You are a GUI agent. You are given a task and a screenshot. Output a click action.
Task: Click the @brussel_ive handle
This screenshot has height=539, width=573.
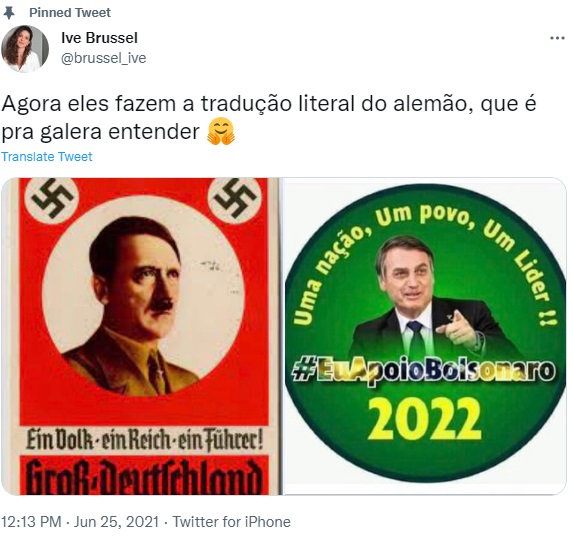103,58
